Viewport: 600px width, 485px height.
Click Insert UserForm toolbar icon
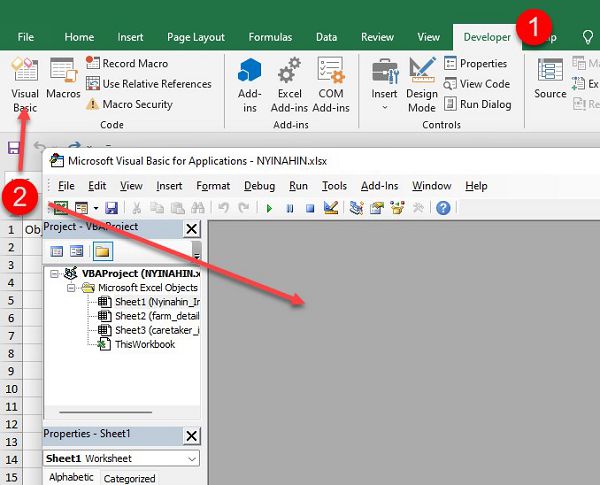click(82, 208)
